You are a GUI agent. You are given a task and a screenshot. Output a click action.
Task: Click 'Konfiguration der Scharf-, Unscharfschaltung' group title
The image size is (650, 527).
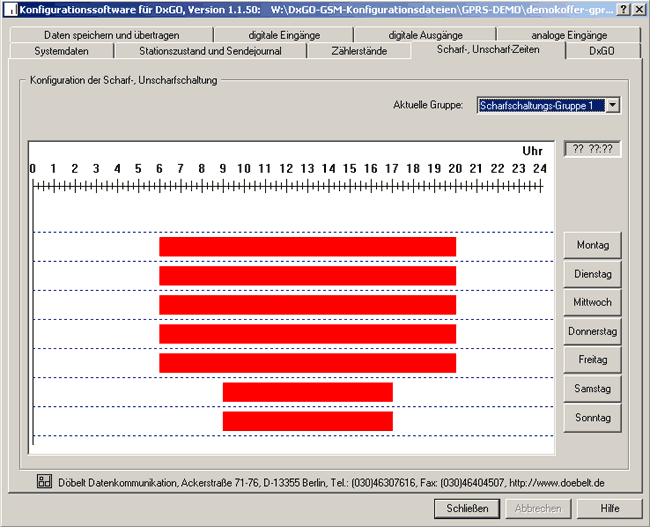[124, 80]
